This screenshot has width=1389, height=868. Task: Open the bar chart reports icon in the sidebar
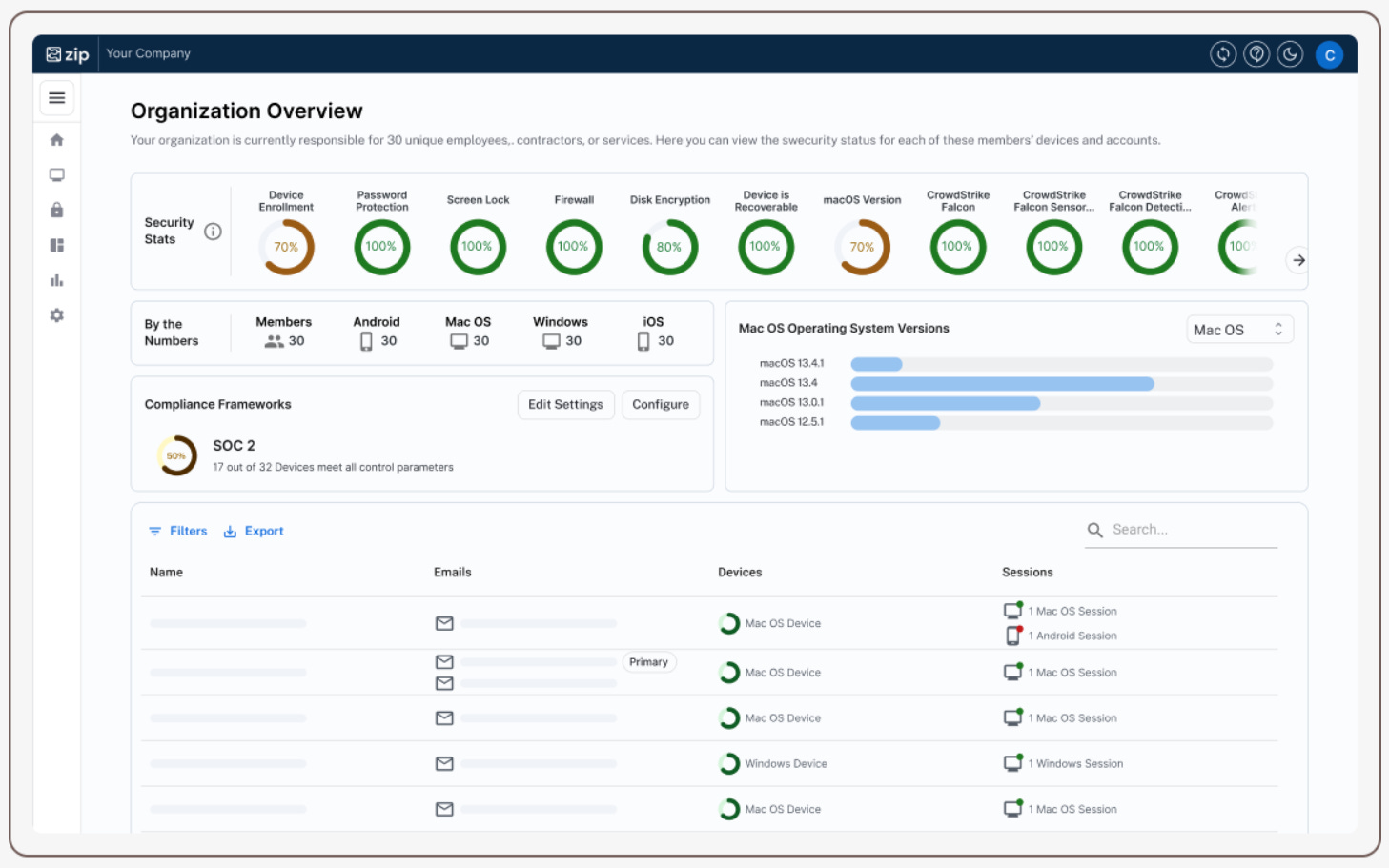[x=57, y=280]
